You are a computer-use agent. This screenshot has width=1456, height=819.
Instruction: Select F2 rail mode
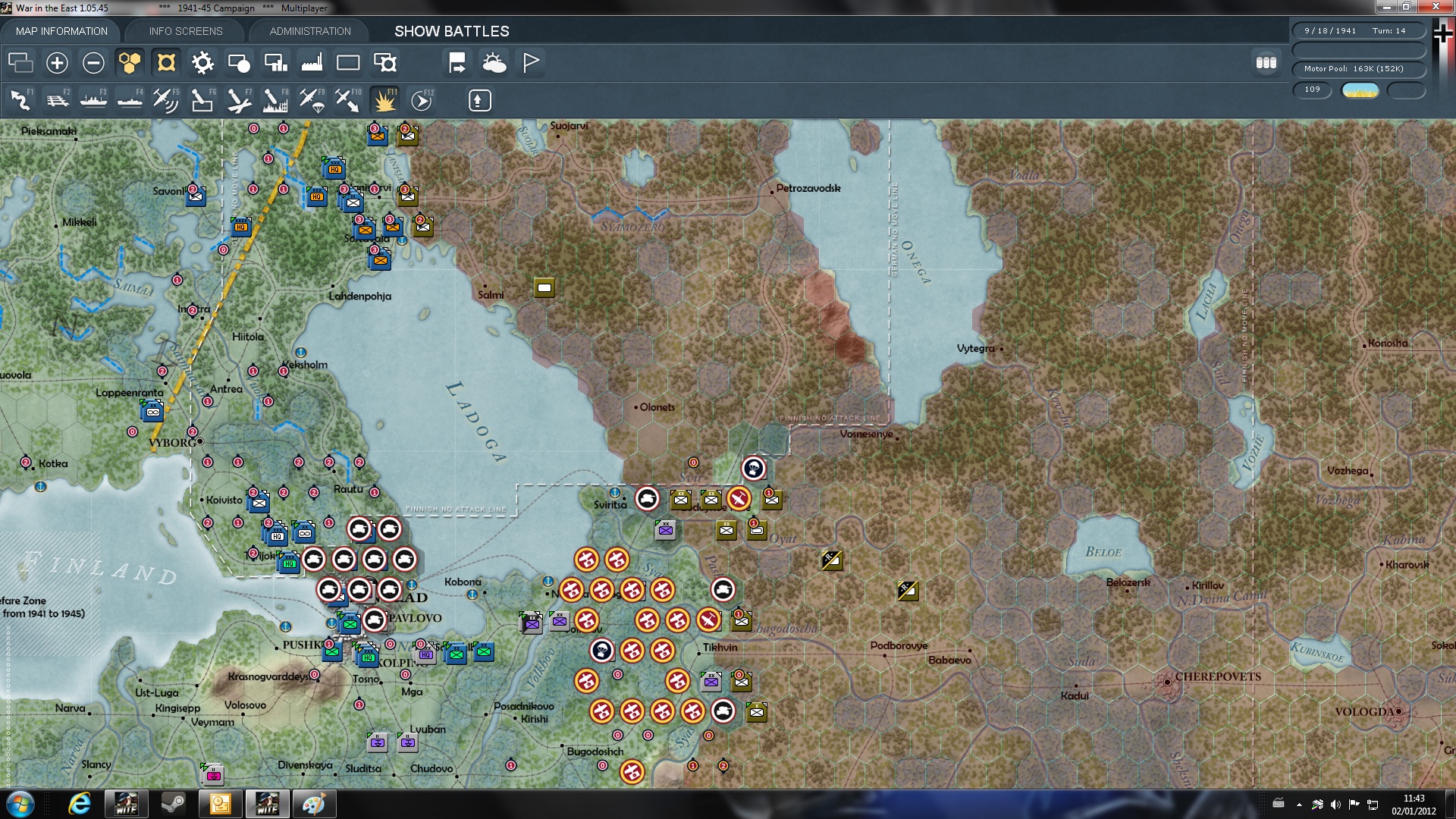(57, 100)
